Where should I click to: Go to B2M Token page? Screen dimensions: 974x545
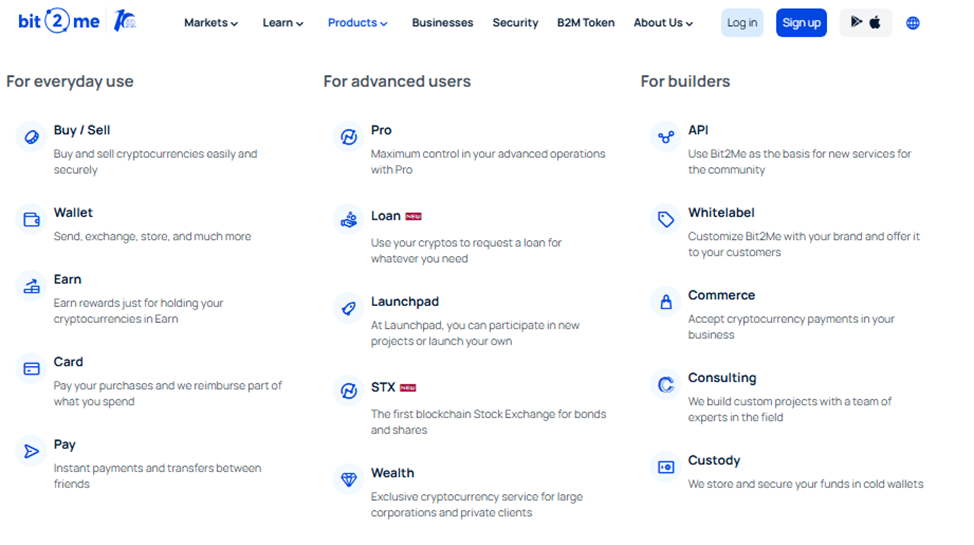(x=586, y=23)
